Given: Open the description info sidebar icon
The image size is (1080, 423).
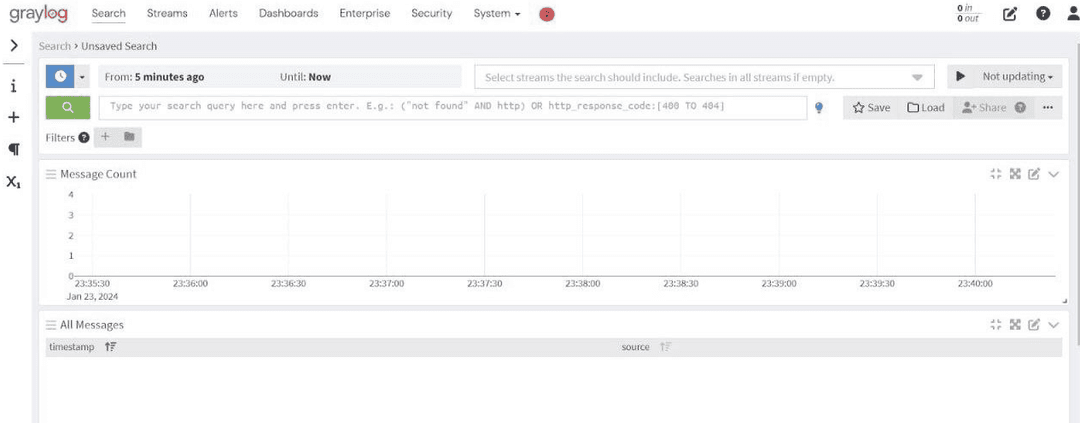Looking at the screenshot, I should [x=13, y=86].
